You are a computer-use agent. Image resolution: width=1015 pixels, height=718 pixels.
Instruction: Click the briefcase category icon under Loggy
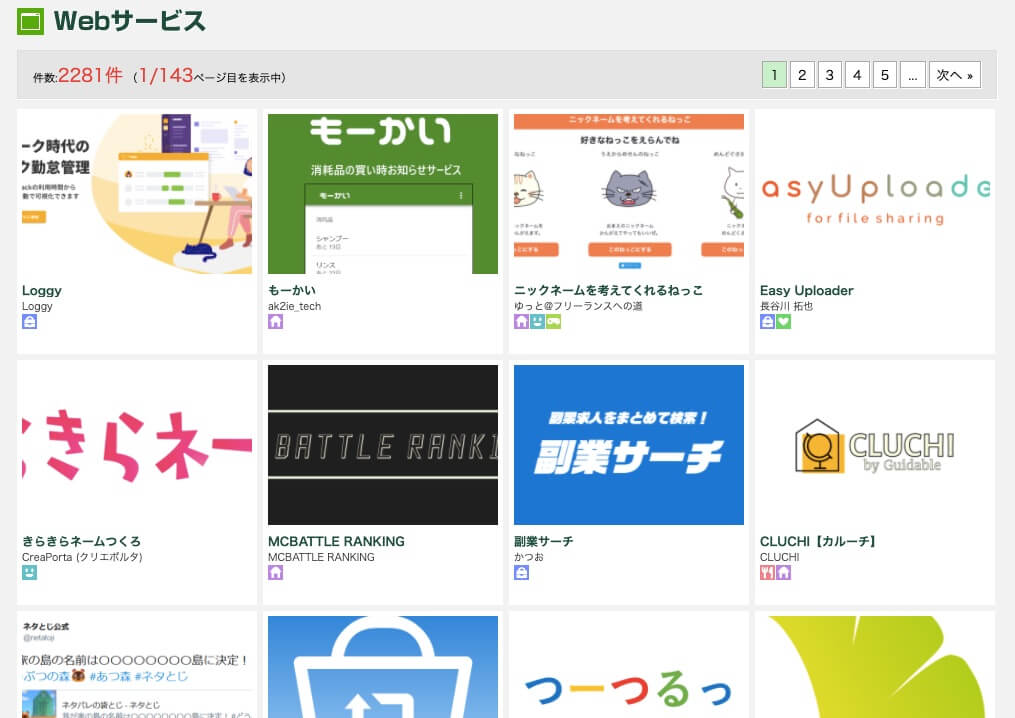29,322
